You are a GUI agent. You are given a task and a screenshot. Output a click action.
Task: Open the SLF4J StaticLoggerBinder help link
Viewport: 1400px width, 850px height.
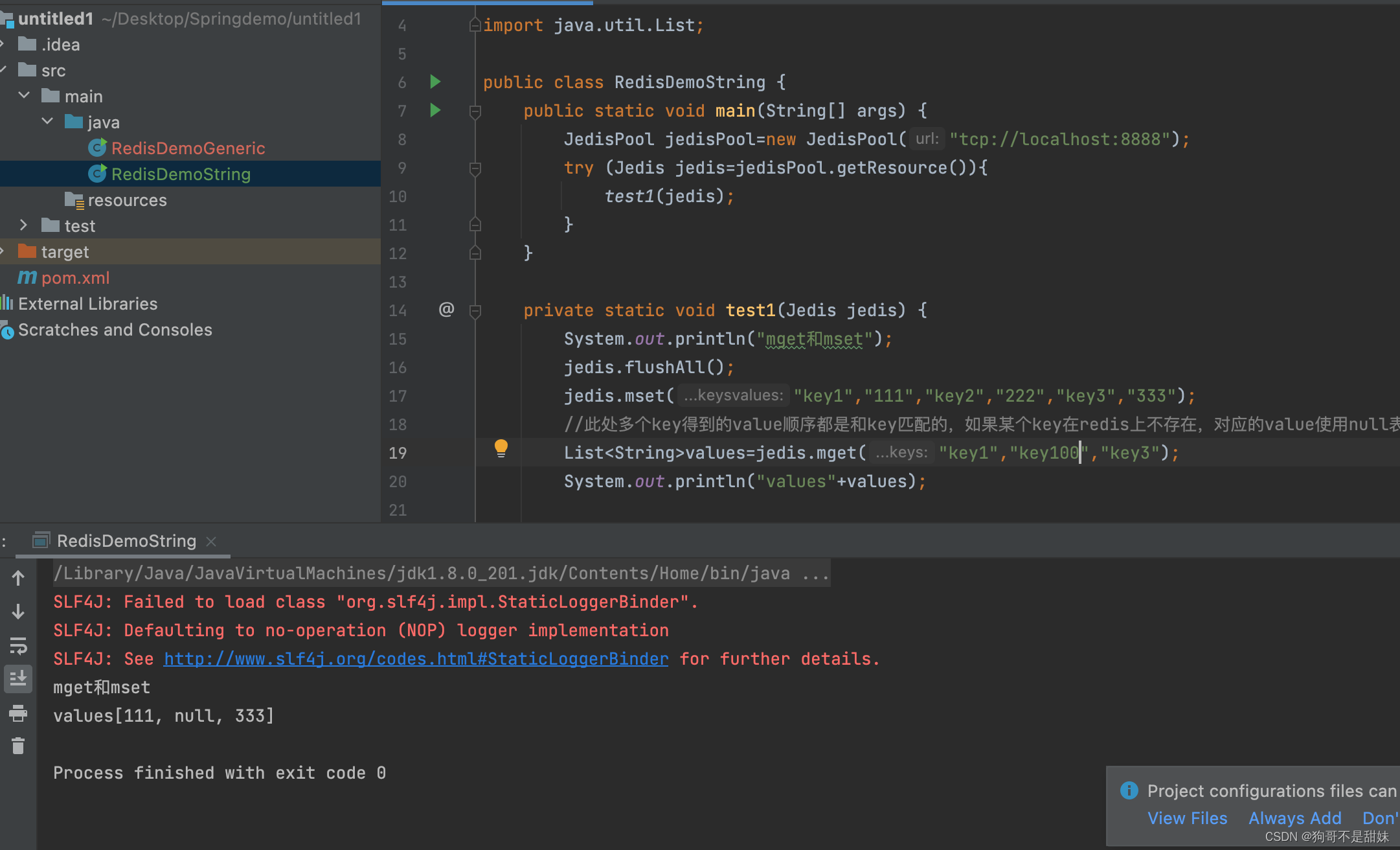[x=416, y=658]
